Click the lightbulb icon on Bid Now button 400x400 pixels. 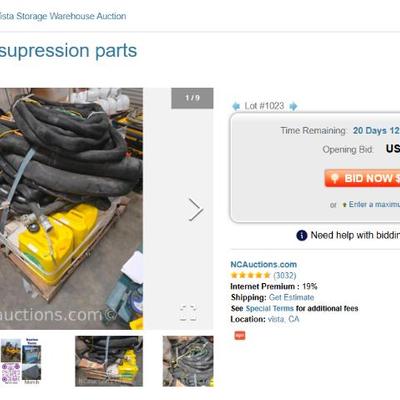pos(335,178)
